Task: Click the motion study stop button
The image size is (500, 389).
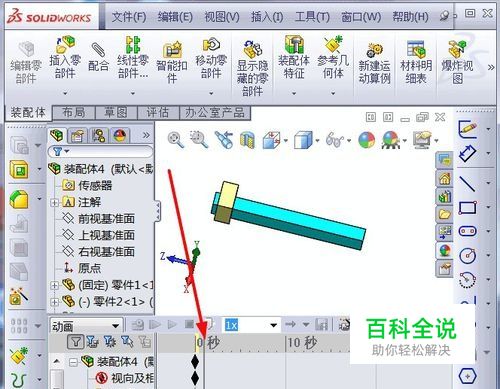Action: pyautogui.click(x=189, y=324)
